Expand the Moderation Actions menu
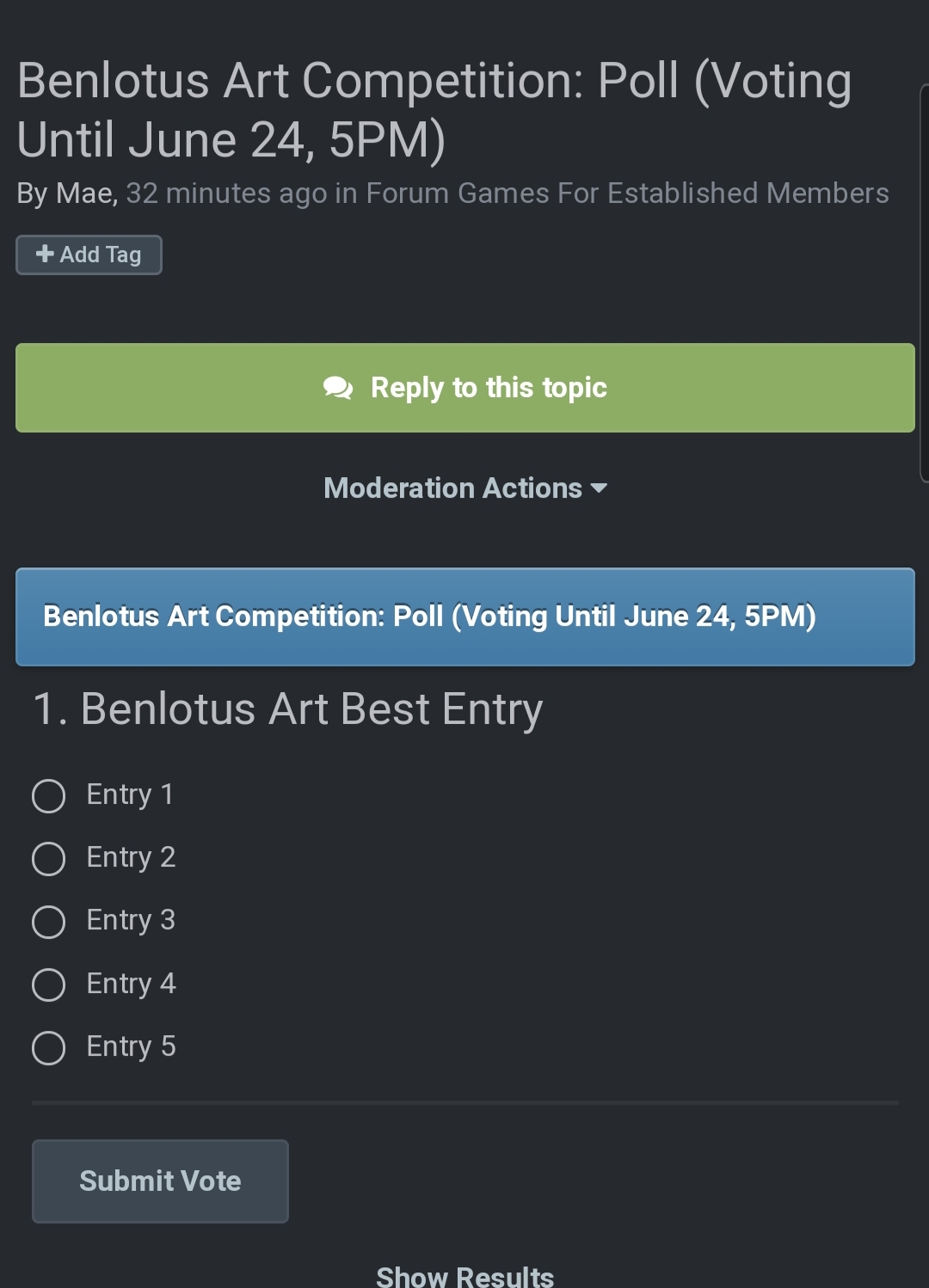929x1288 pixels. (x=453, y=488)
